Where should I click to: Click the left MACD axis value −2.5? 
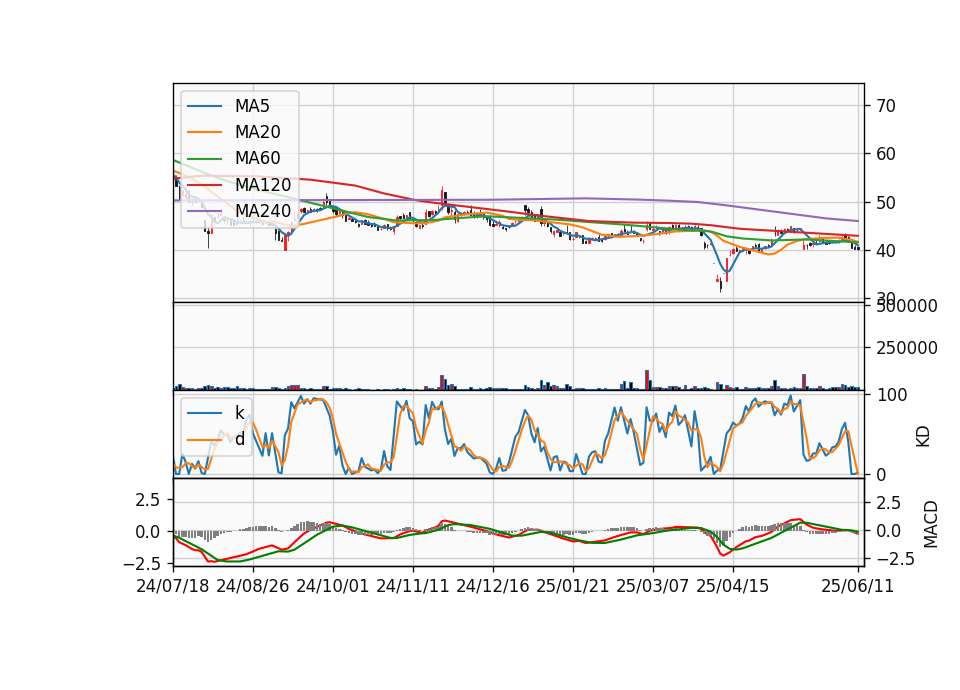point(142,563)
